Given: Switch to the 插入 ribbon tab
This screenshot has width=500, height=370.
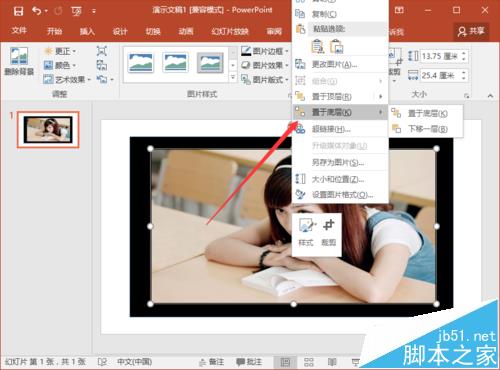Looking at the screenshot, I should [x=87, y=31].
